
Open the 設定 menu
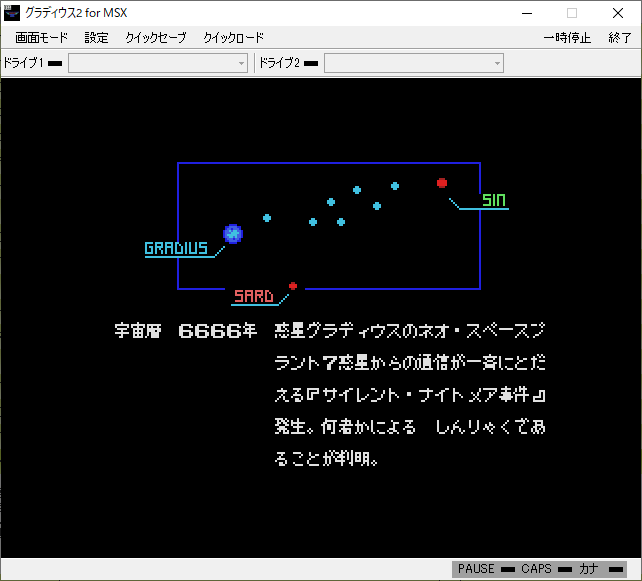click(x=96, y=38)
